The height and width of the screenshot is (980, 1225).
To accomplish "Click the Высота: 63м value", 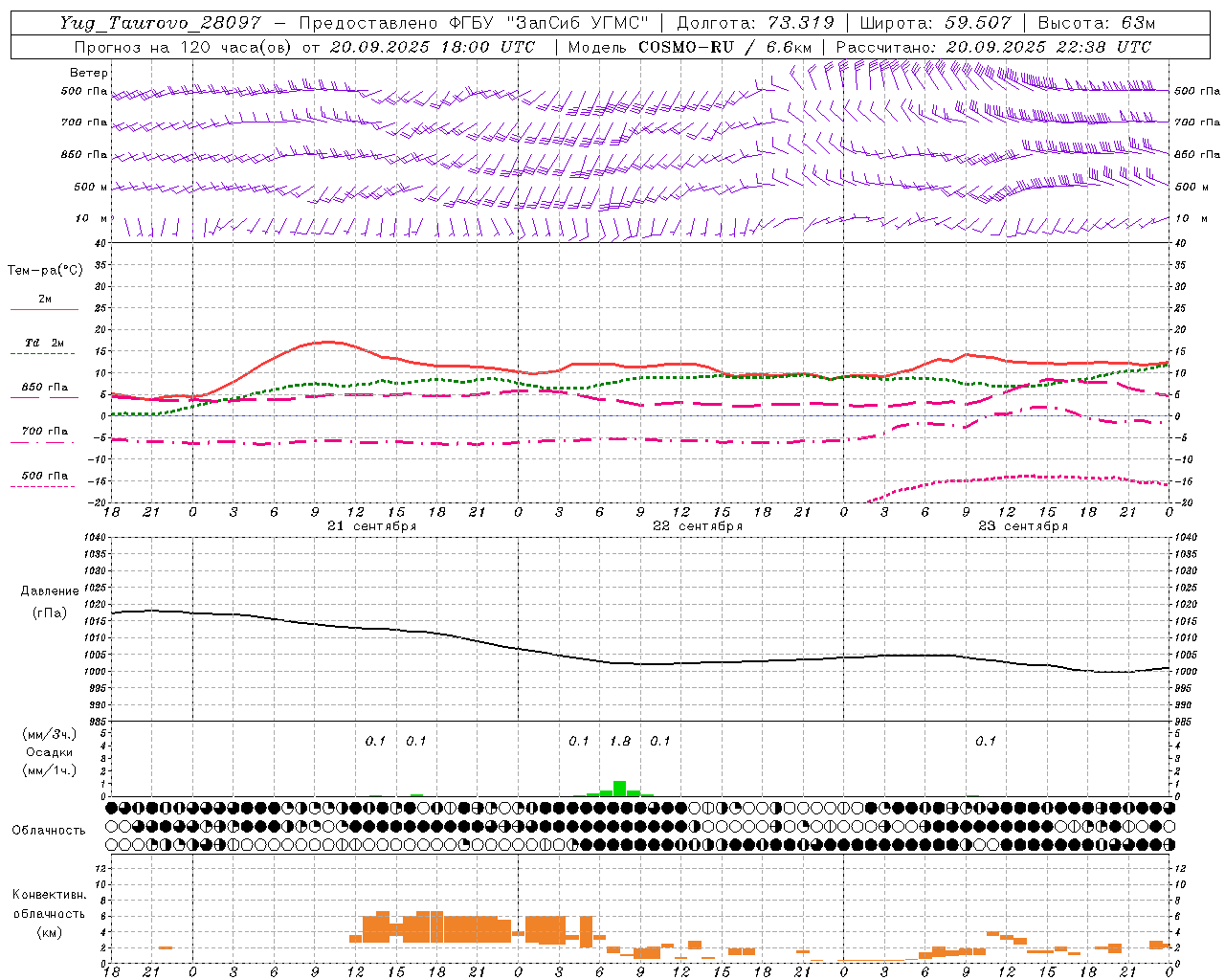I will (1096, 23).
